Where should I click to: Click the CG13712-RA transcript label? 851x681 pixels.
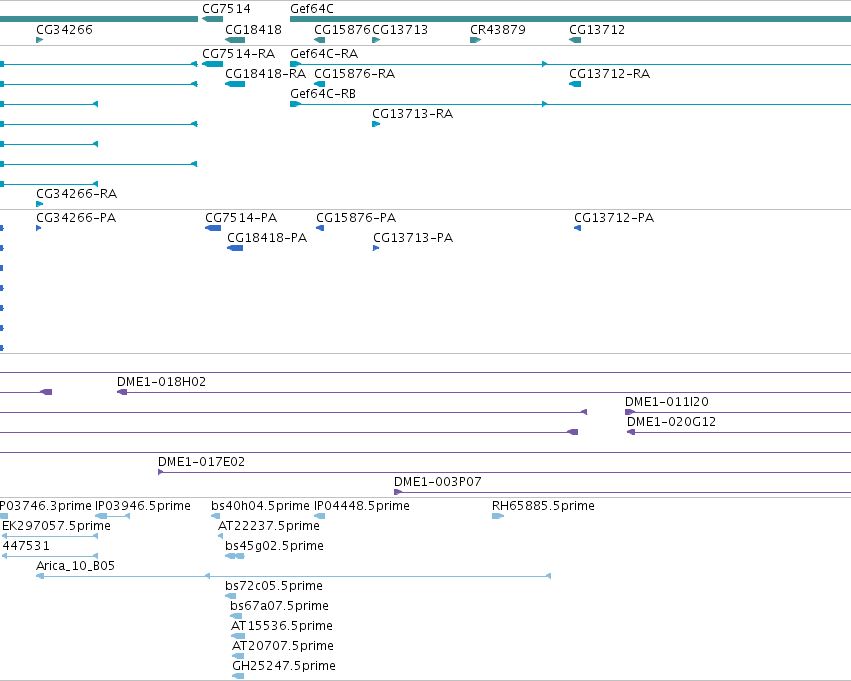[x=609, y=74]
